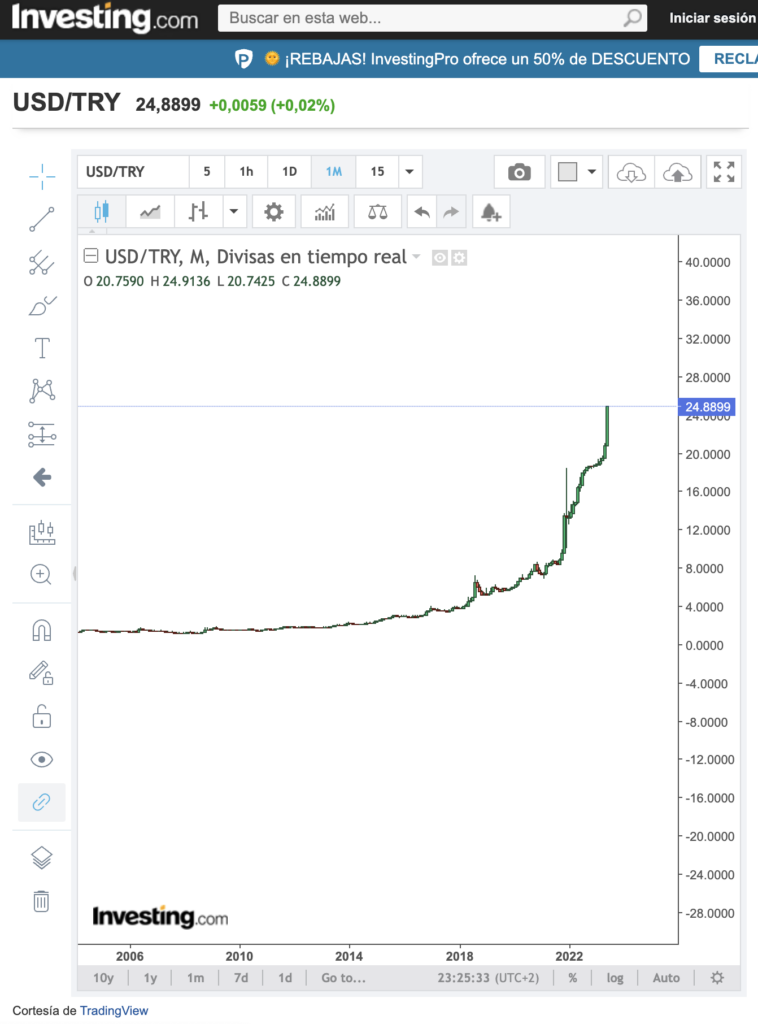Click the search magnifier icon

pyautogui.click(x=633, y=18)
